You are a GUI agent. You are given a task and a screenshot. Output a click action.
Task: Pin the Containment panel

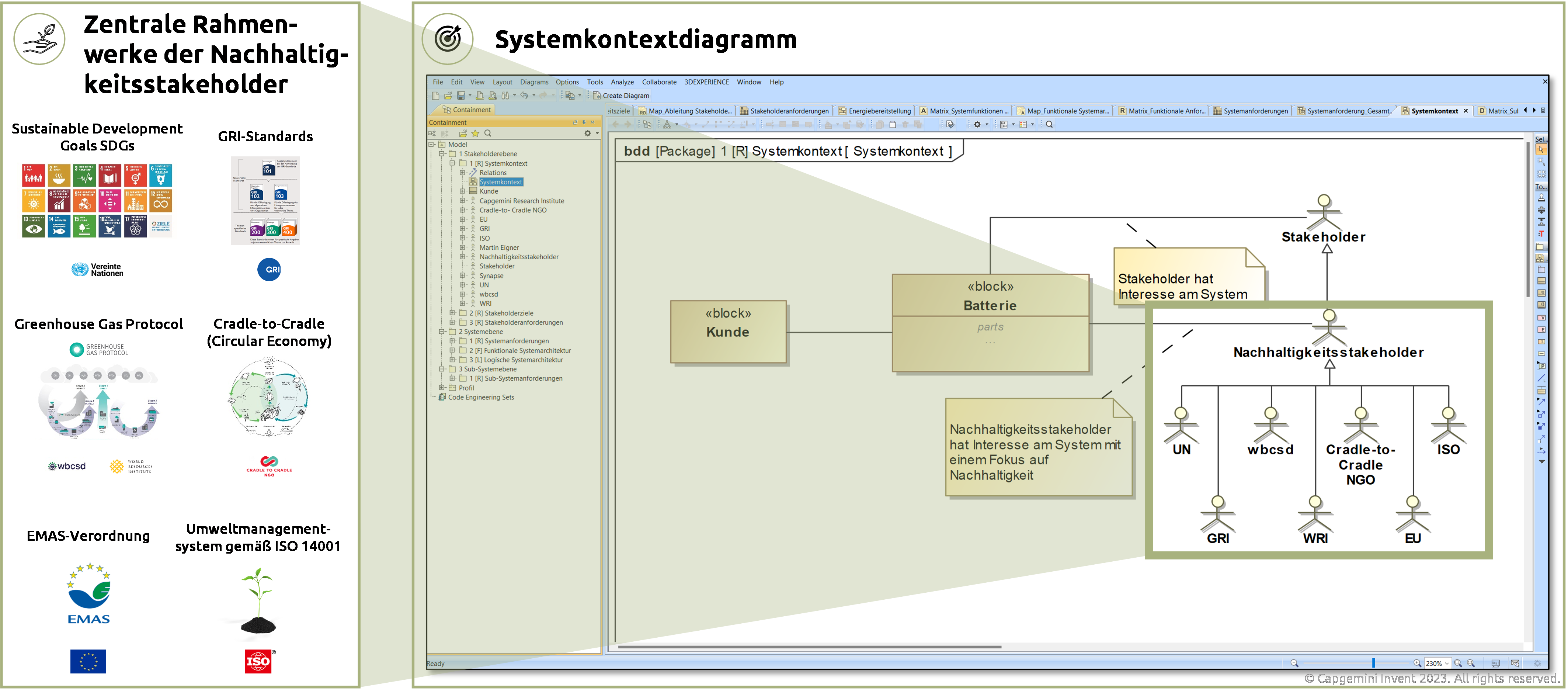pos(584,122)
